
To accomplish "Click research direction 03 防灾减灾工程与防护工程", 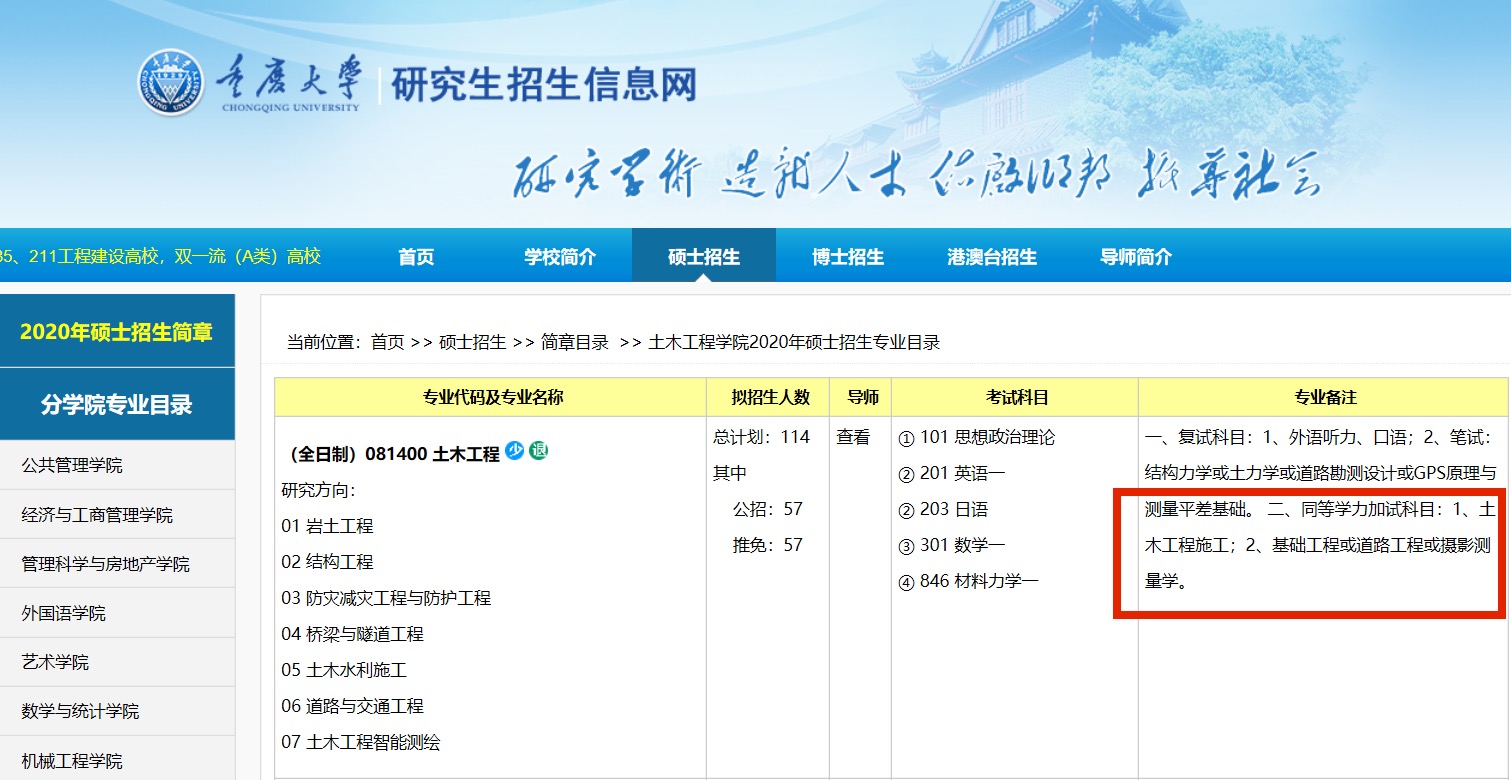I will (x=386, y=598).
